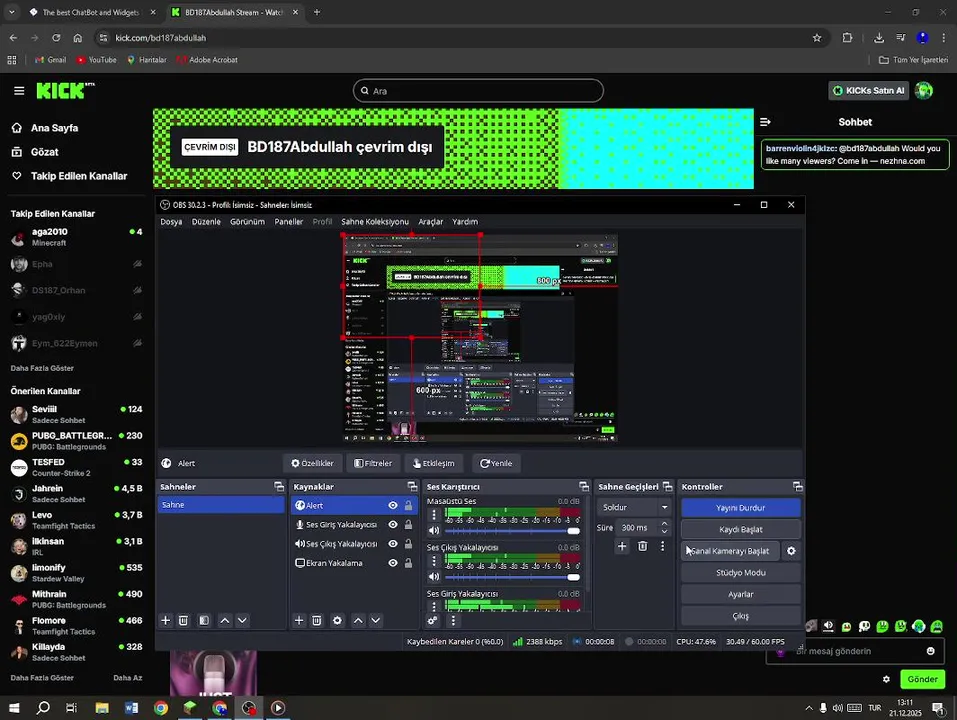The image size is (957, 720).
Task: Open Görünüm menu in OBS
Action: pos(247,221)
